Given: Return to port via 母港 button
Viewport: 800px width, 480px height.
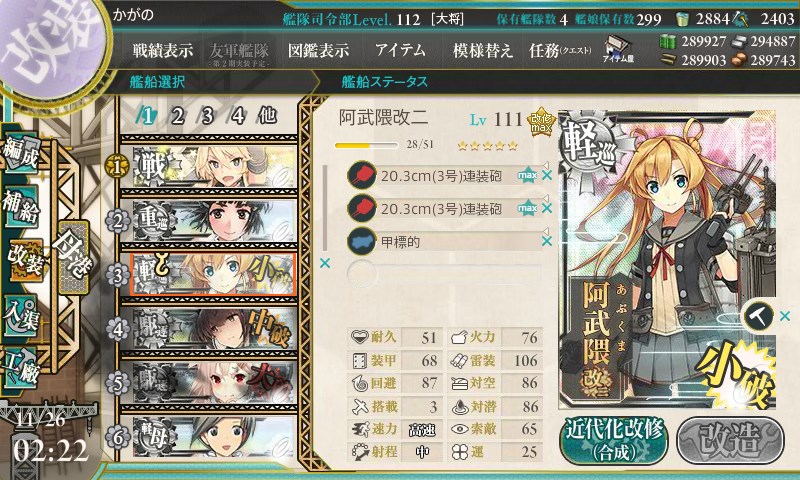Looking at the screenshot, I should 74,258.
